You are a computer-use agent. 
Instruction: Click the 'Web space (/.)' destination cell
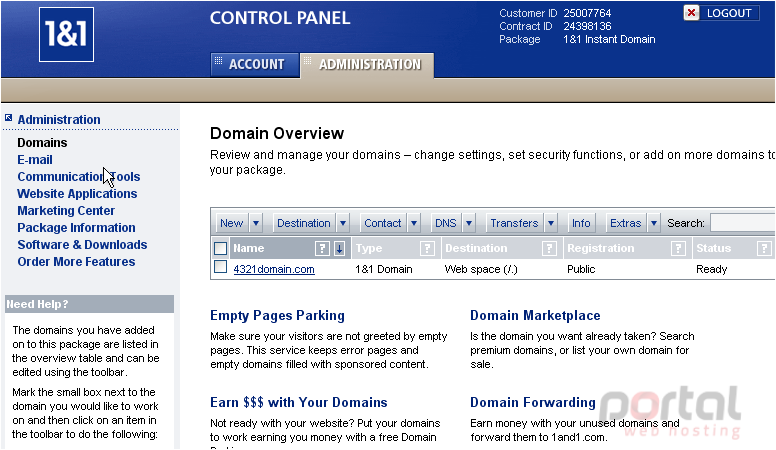[481, 269]
